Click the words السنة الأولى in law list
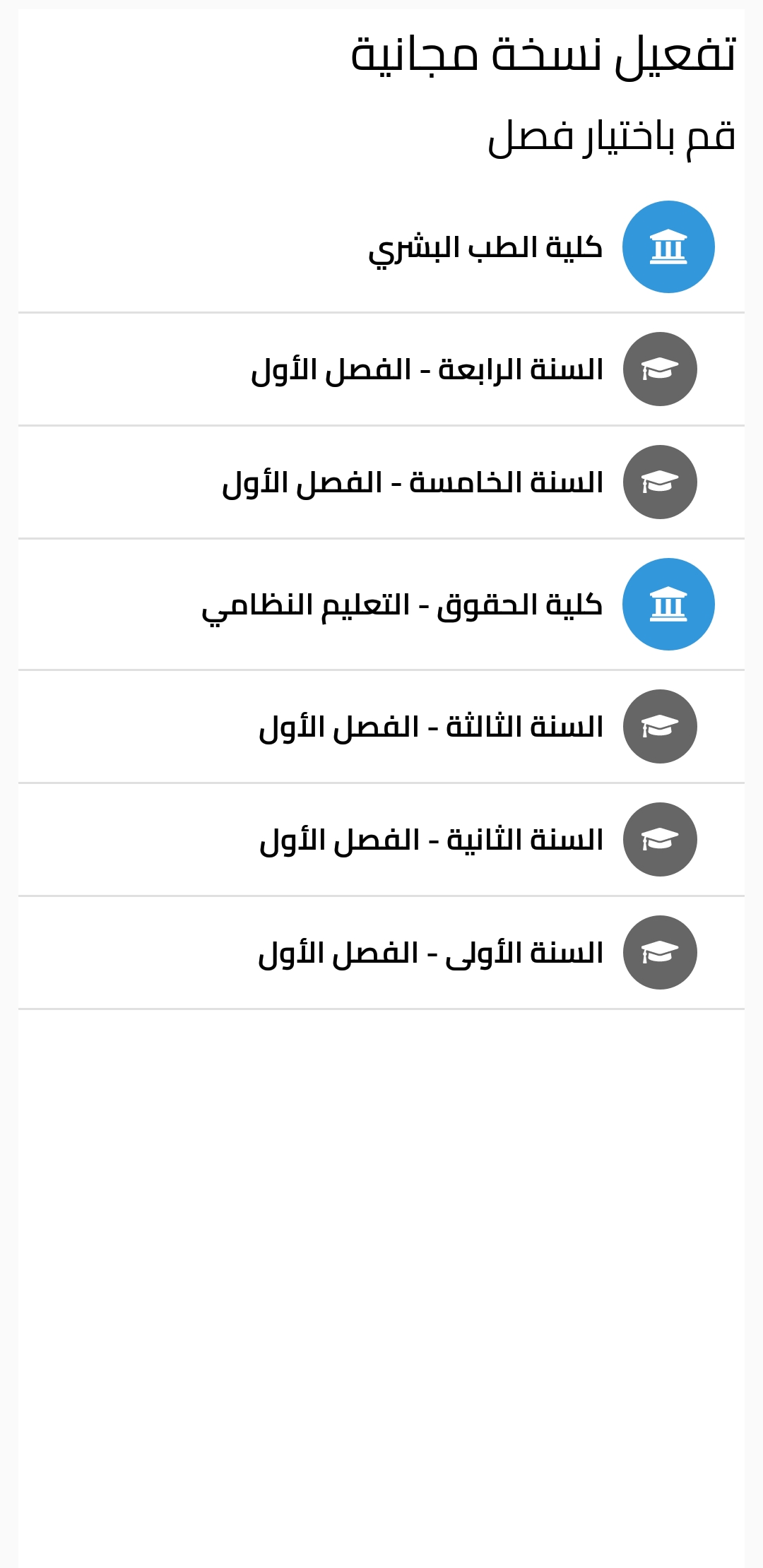 [x=524, y=954]
